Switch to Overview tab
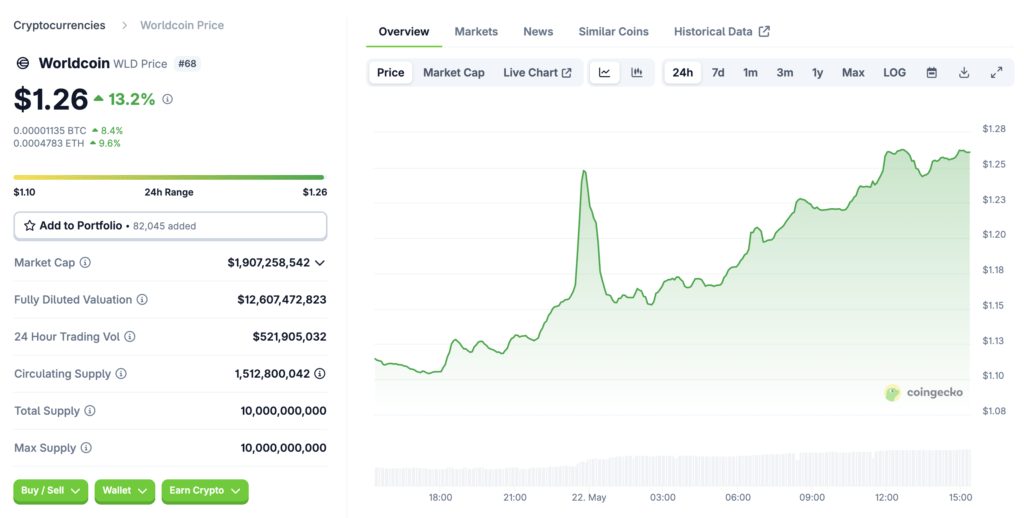The width and height of the screenshot is (1024, 518). pos(404,31)
